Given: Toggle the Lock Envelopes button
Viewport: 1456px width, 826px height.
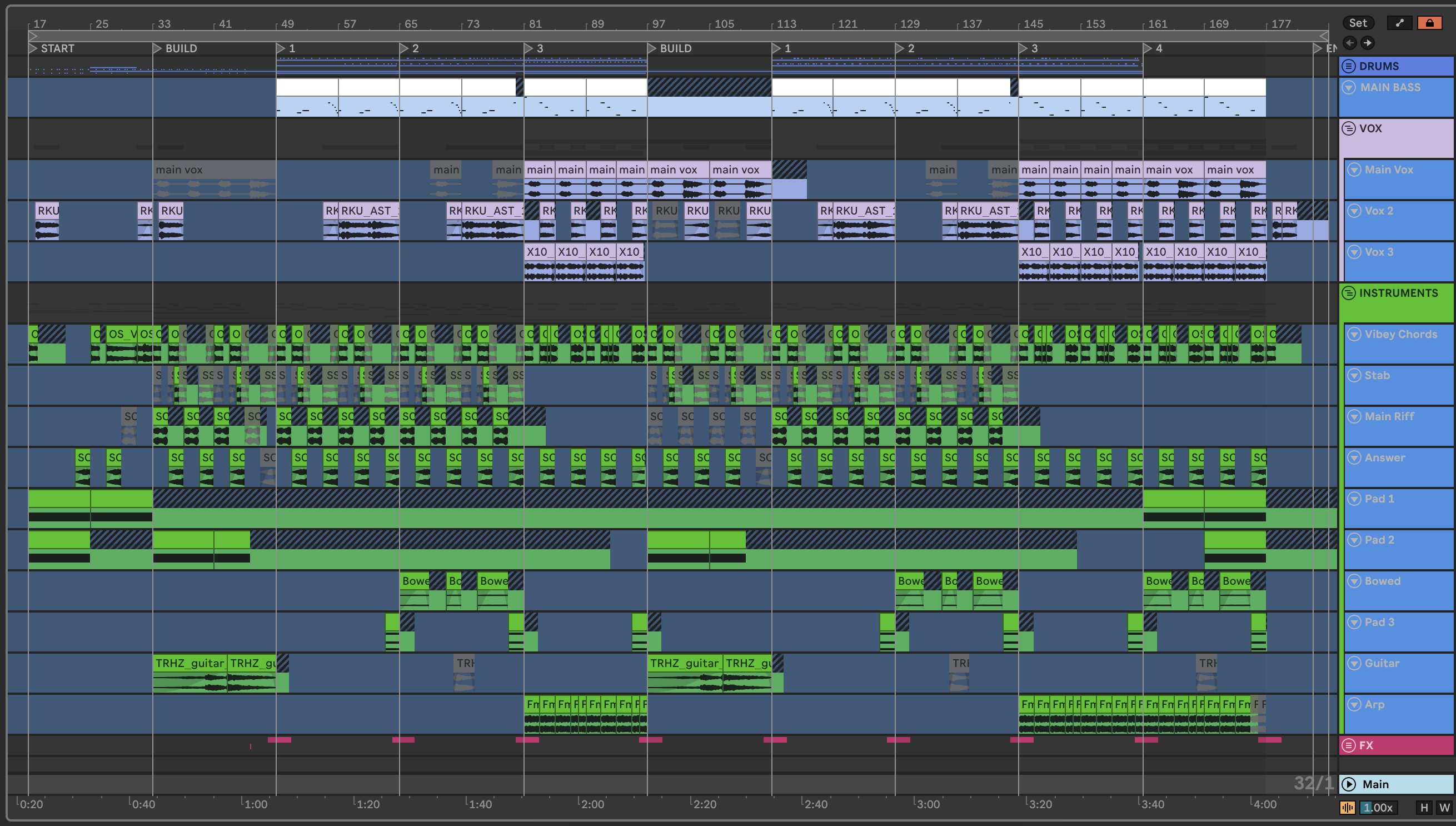Looking at the screenshot, I should click(1429, 23).
